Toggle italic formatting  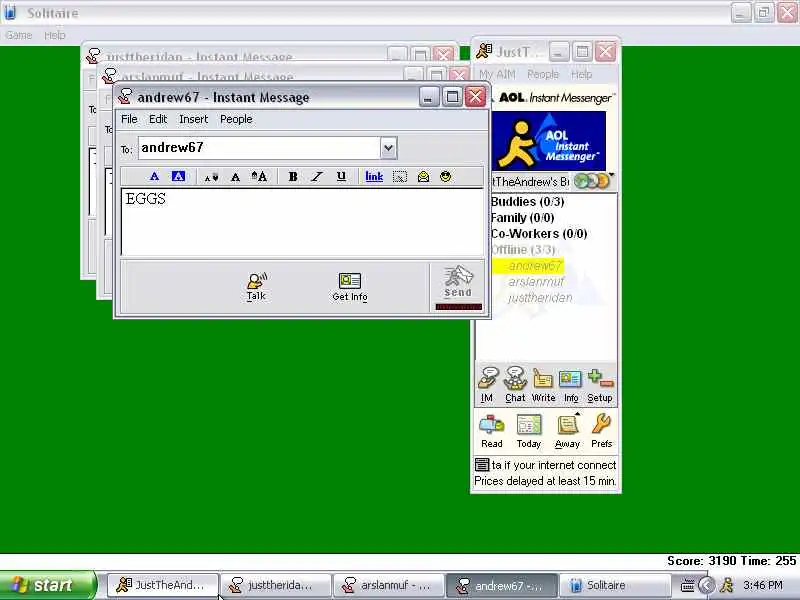(x=317, y=177)
